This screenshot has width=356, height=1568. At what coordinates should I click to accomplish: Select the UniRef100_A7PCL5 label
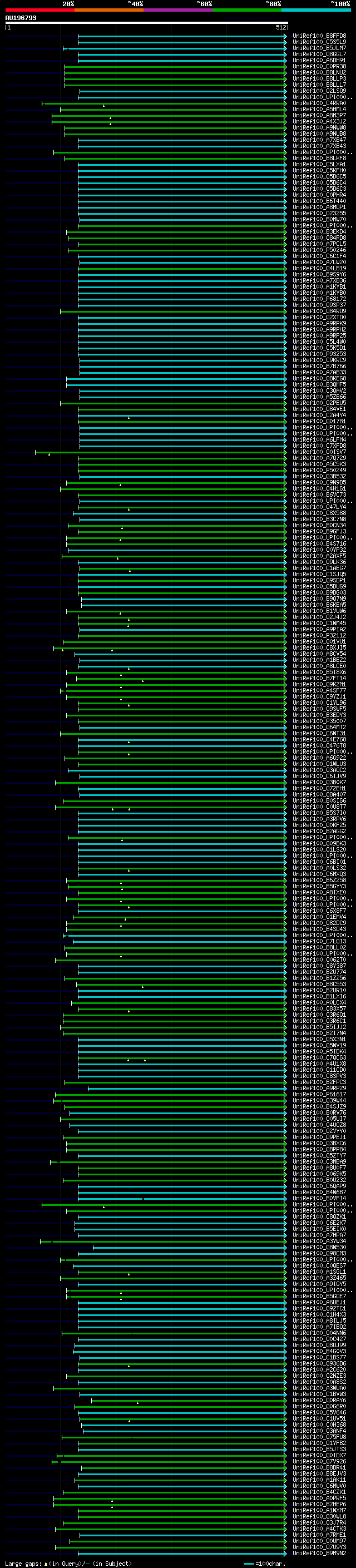click(x=319, y=244)
